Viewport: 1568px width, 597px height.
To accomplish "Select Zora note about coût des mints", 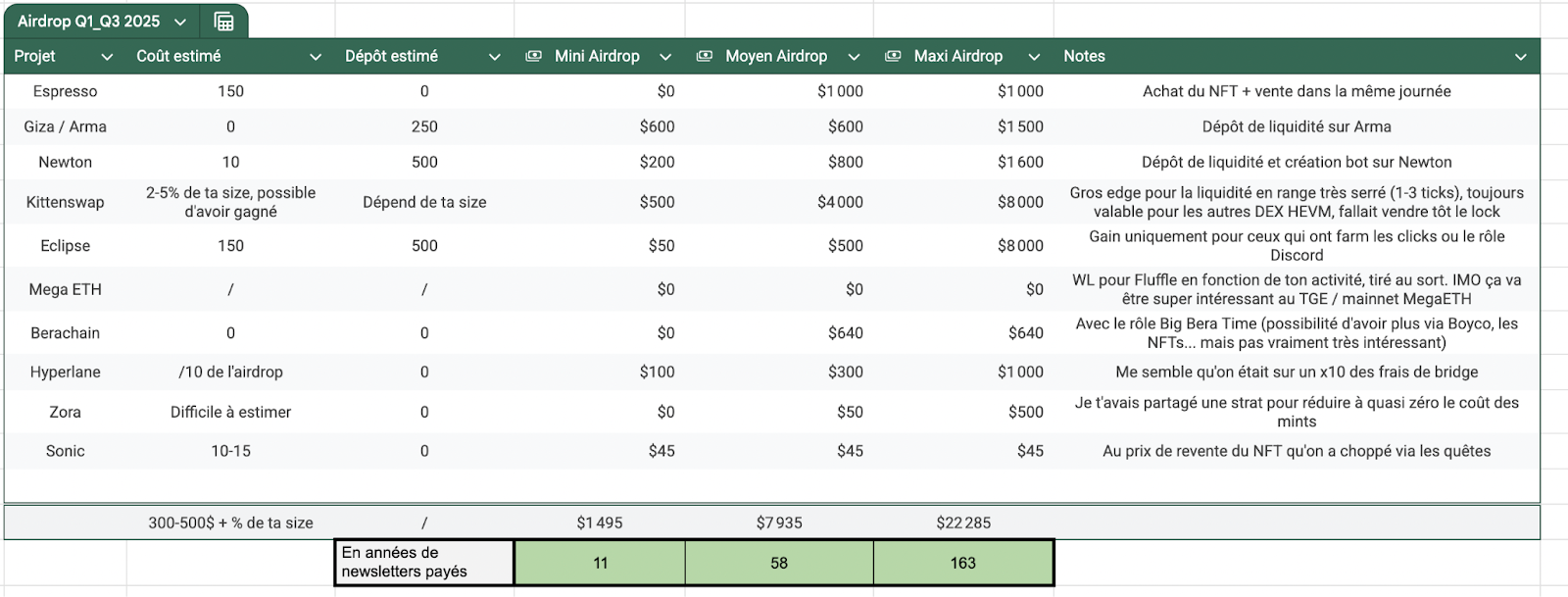I will tap(1297, 412).
